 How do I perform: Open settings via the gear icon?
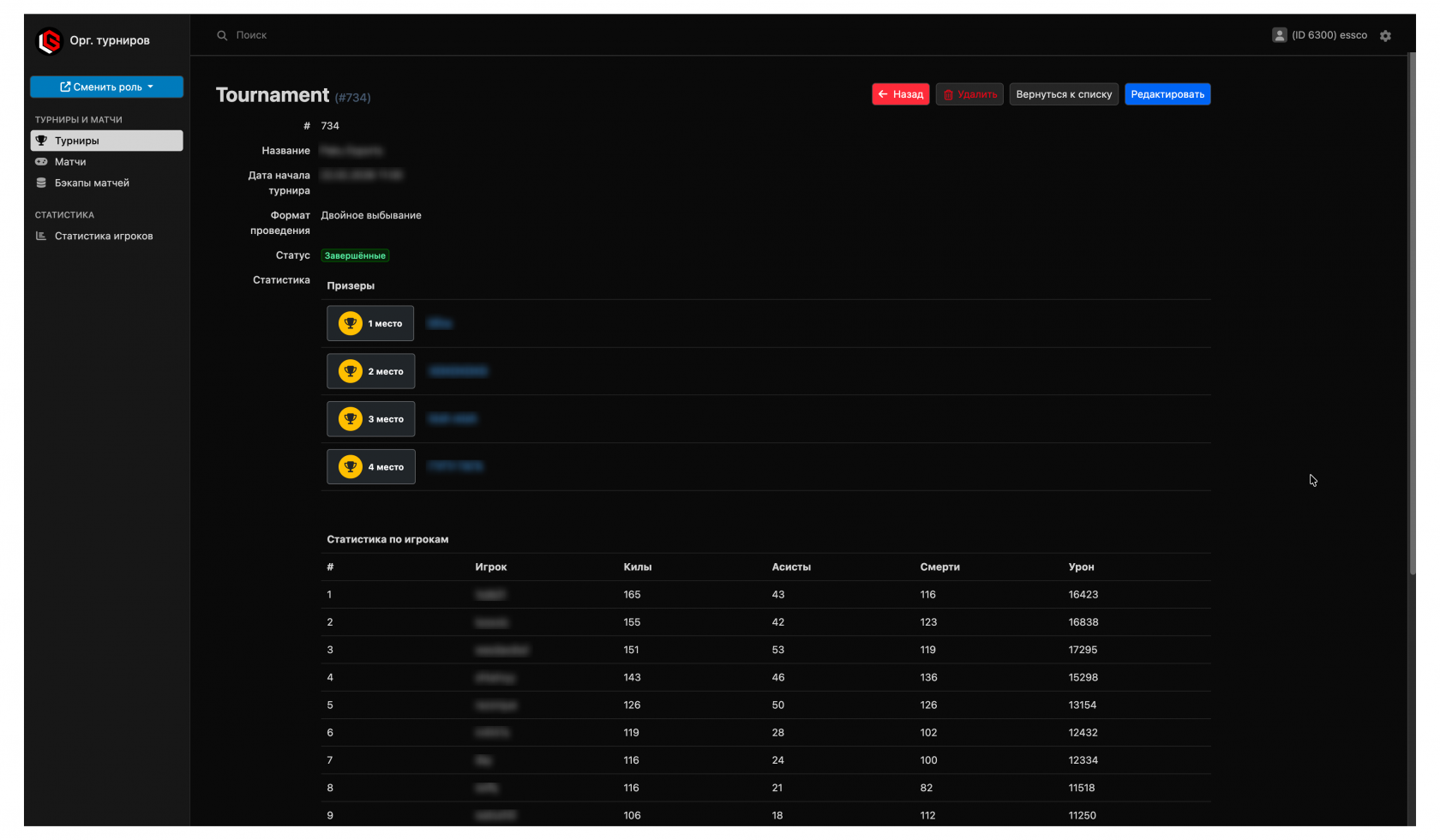click(x=1385, y=36)
